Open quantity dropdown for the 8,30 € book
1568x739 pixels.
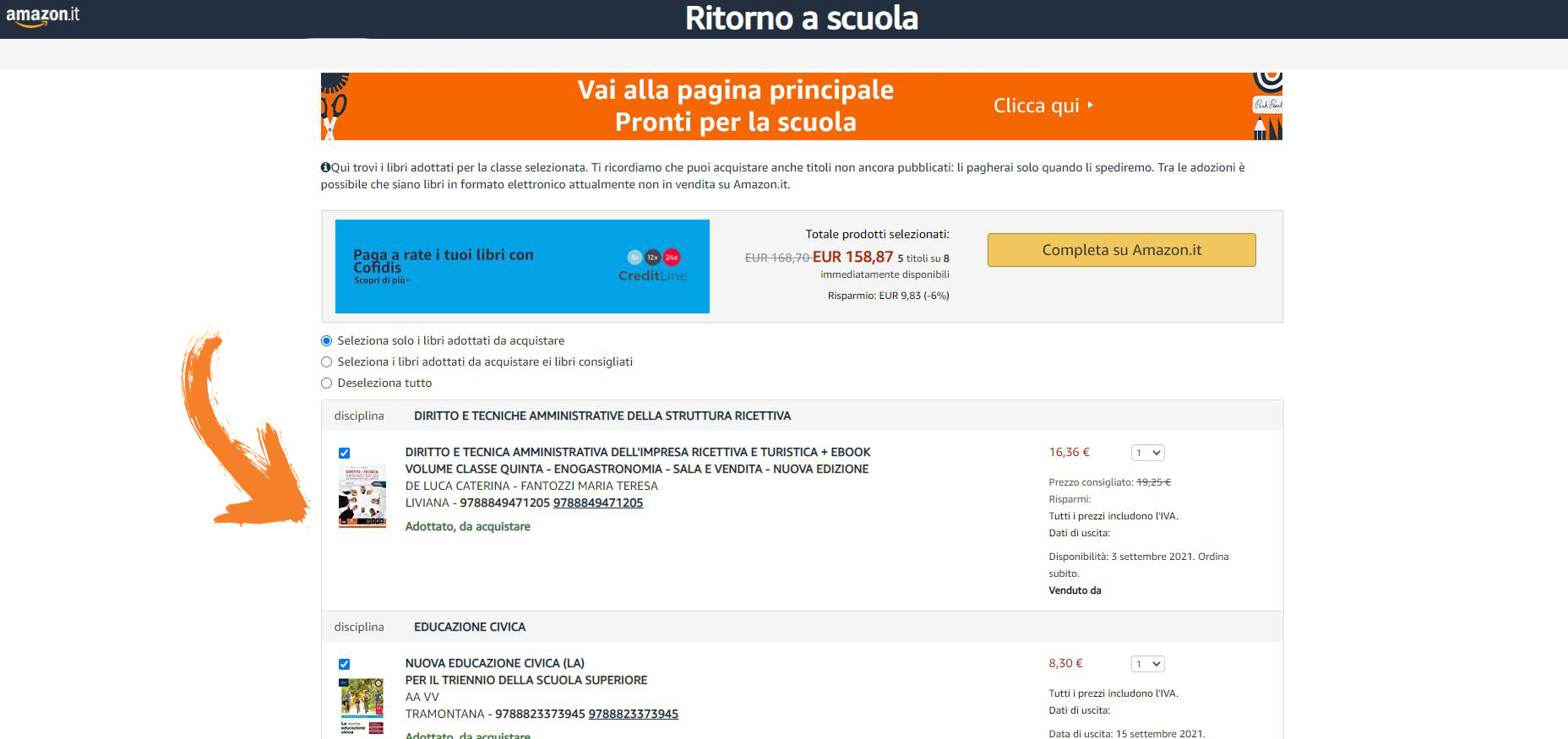coord(1148,664)
